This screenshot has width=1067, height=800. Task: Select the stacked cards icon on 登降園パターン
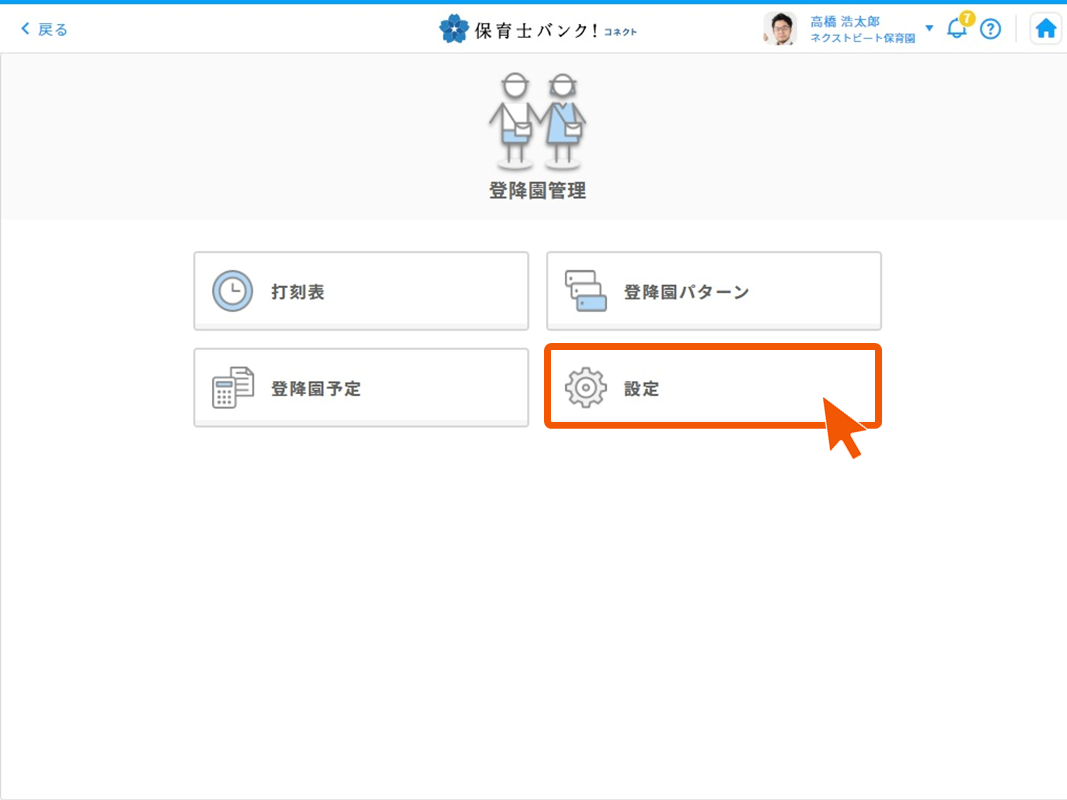pyautogui.click(x=585, y=290)
